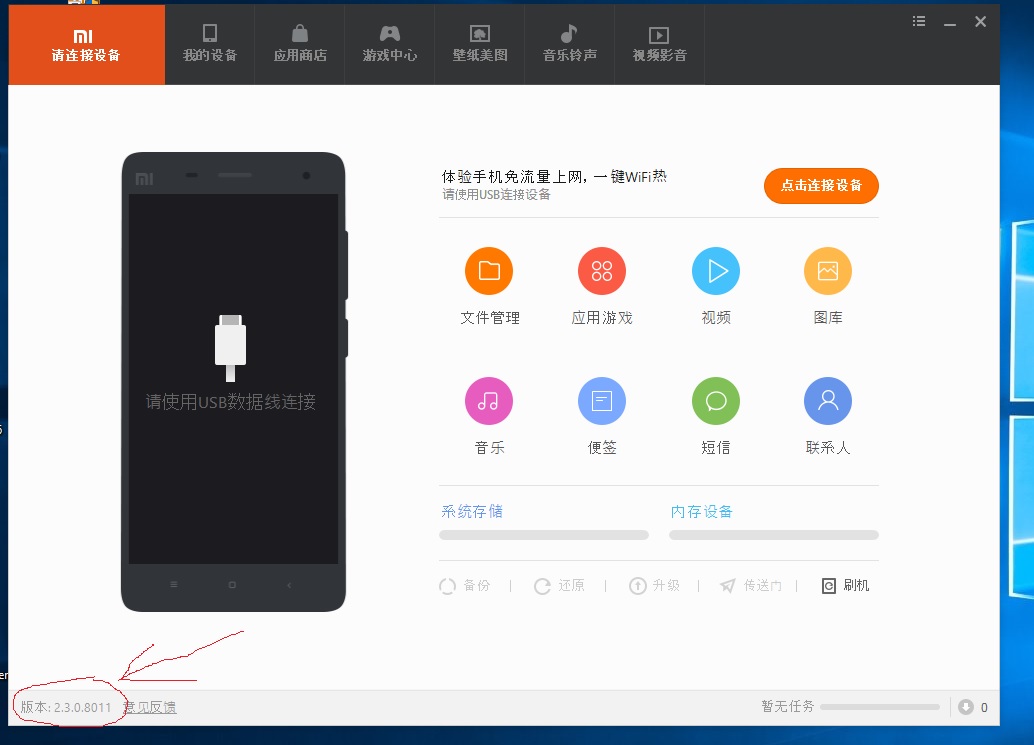Click the 暂无任务 task progress bar

[x=880, y=707]
